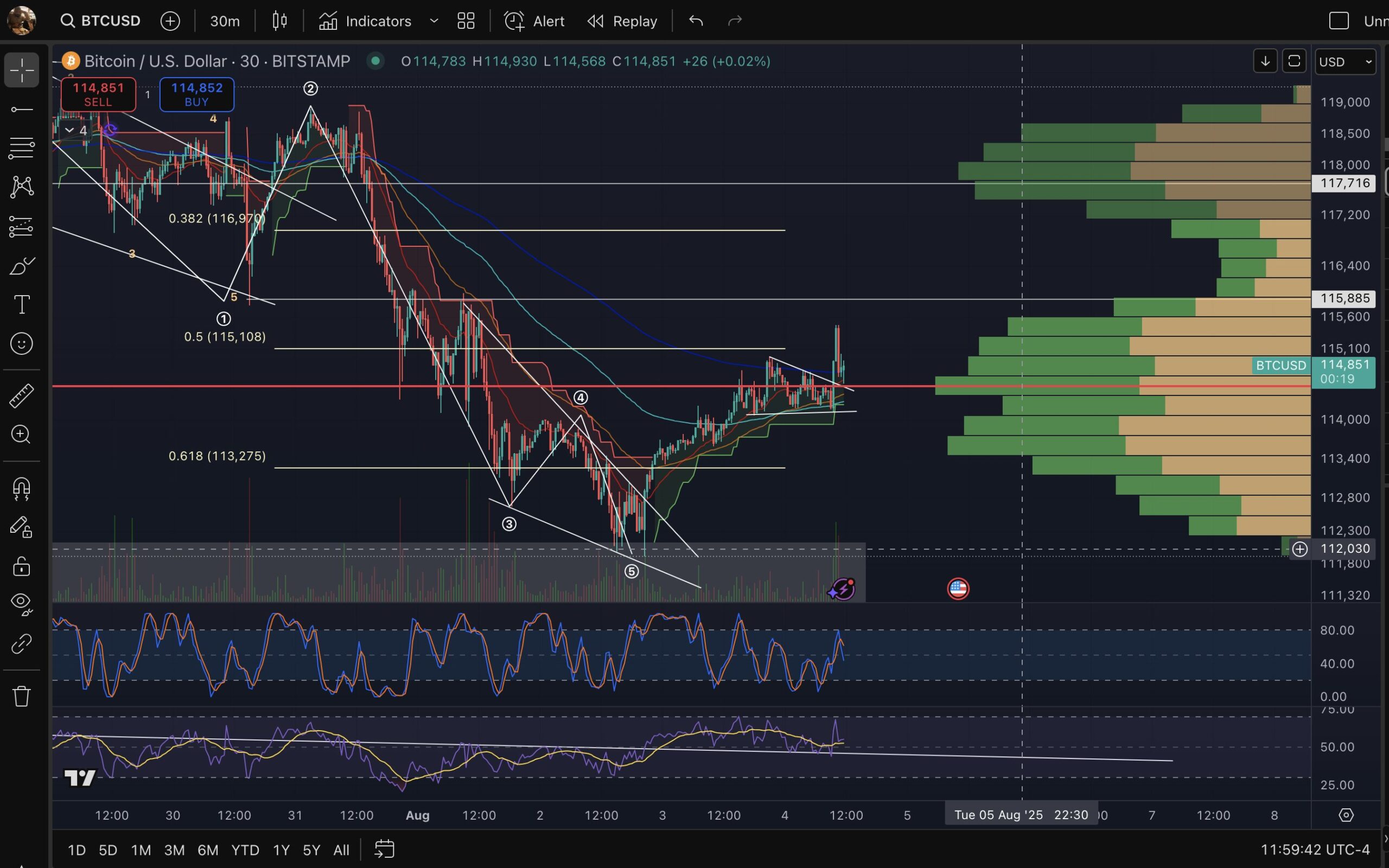Open the Fibonacci retracement tool
This screenshot has width=1389, height=868.
(x=21, y=148)
